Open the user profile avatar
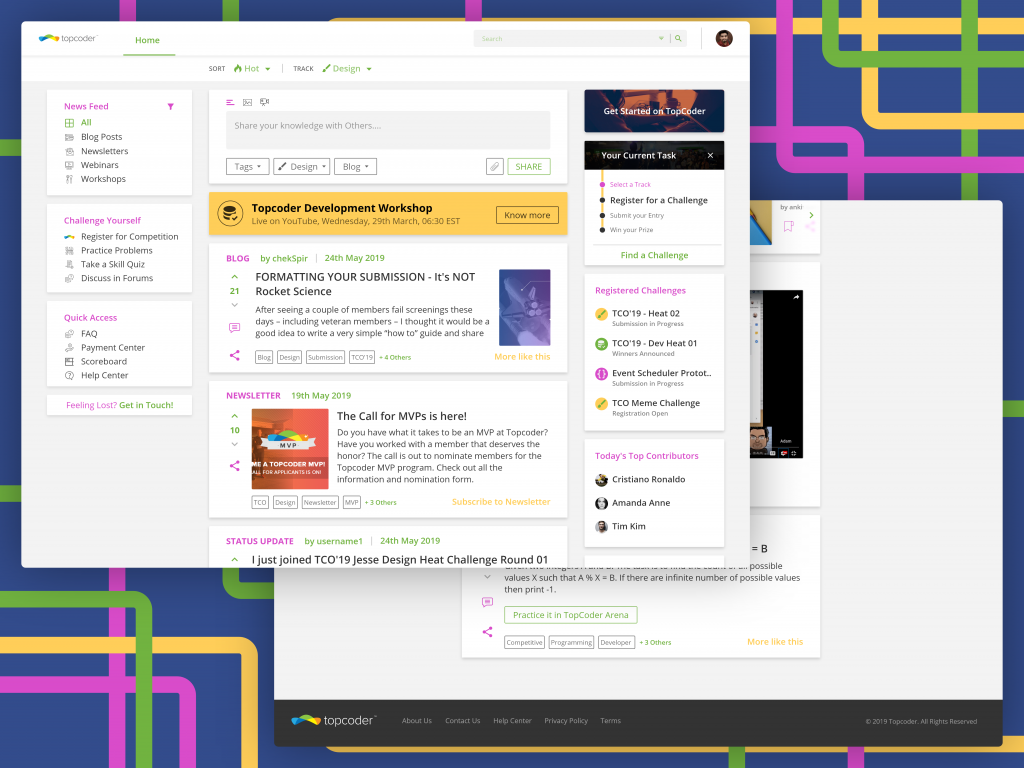Screen dimensions: 1024x768 (724, 39)
